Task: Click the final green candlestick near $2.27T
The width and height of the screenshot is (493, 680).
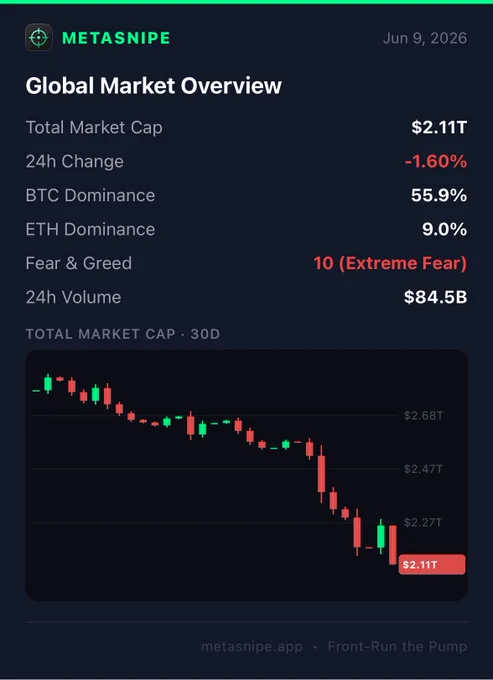Action: 381,536
